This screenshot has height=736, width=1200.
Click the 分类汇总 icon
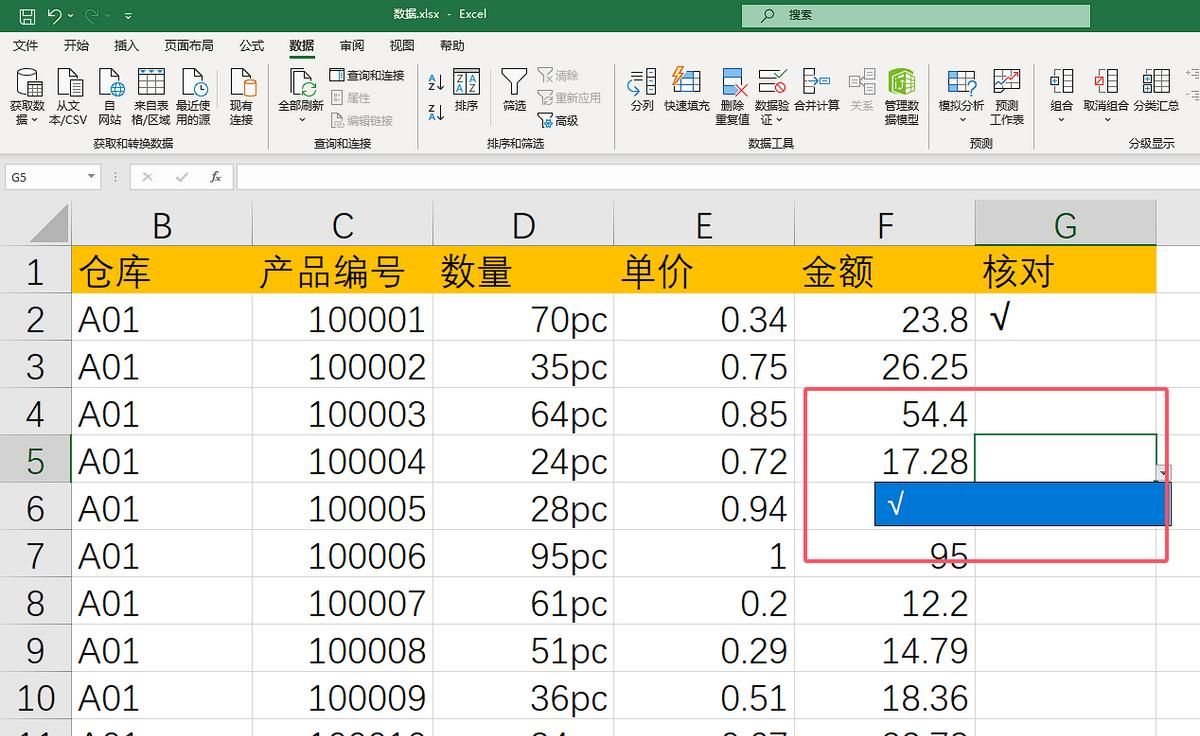click(1156, 90)
